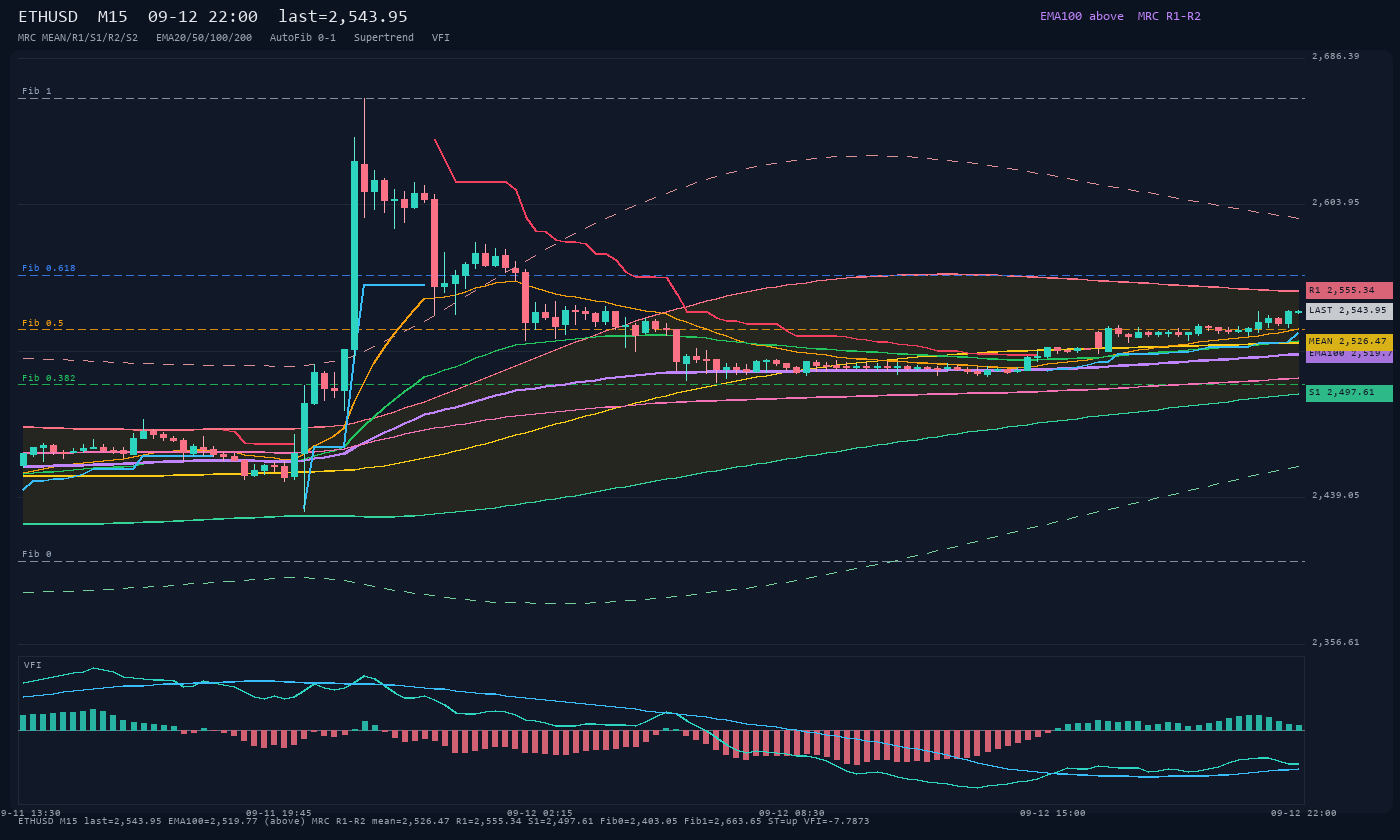Click the footer summary line starting 'ETHUSD M15 last='
1400x840 pixels.
[x=444, y=821]
